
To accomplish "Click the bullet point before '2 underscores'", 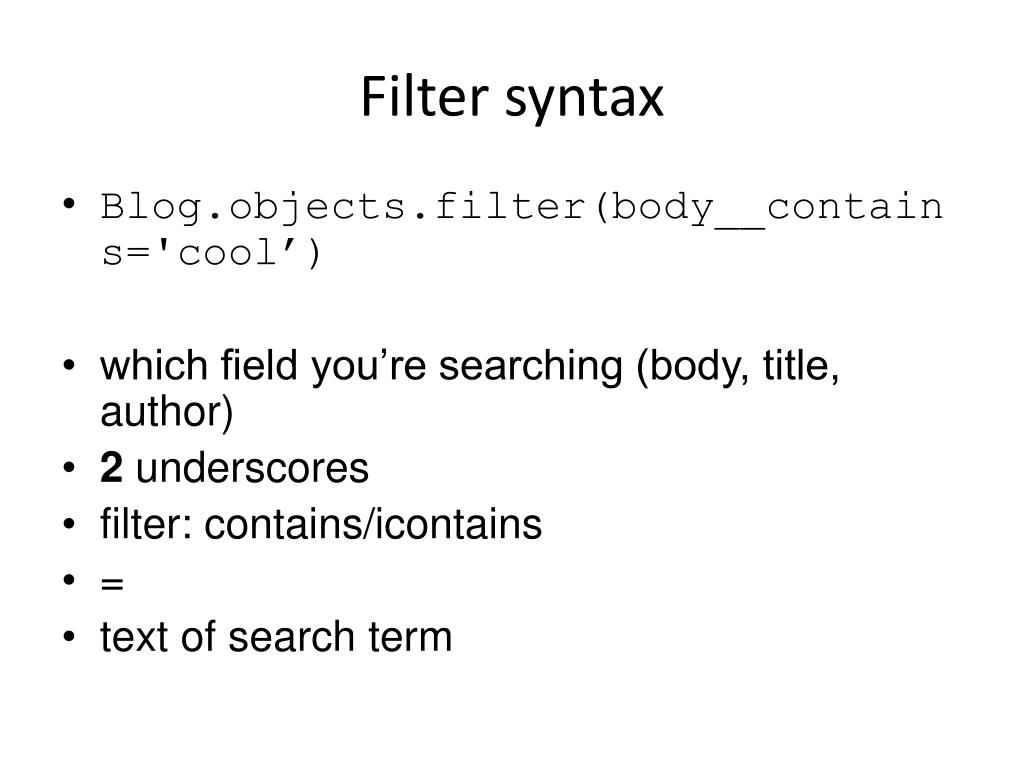I will (69, 468).
